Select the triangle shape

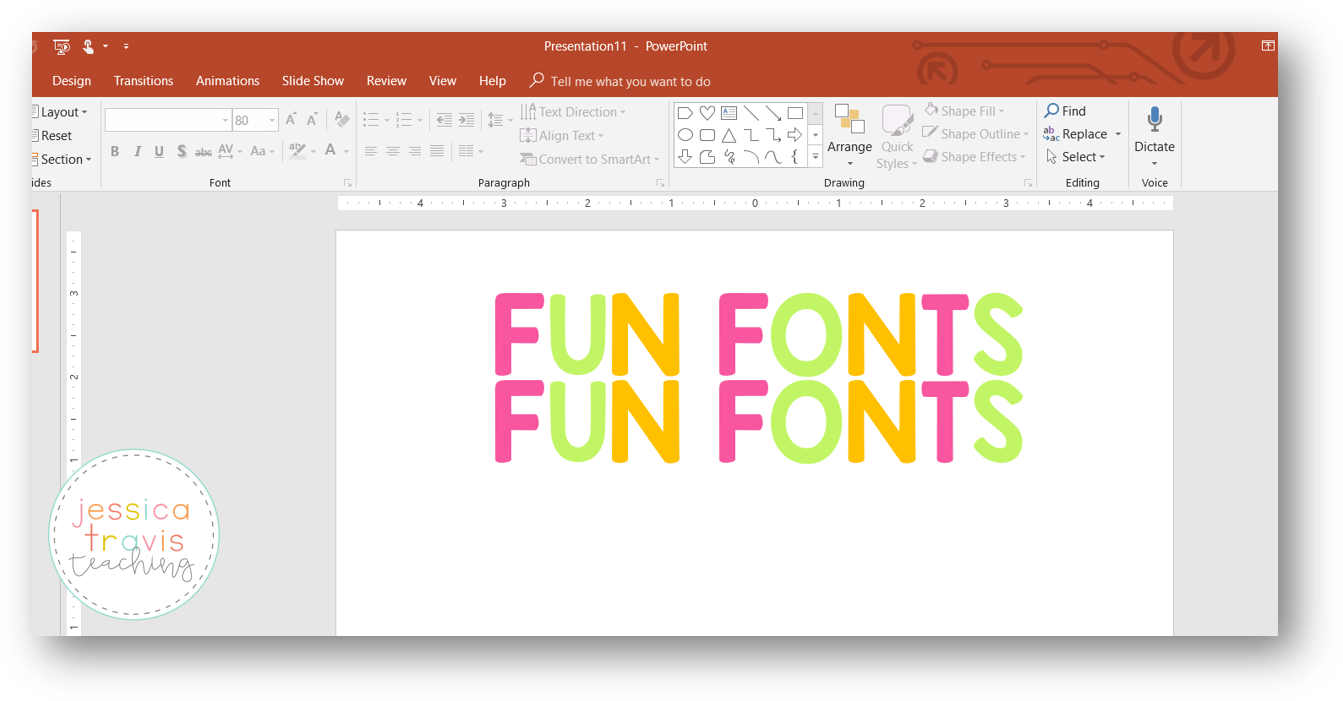tap(729, 135)
